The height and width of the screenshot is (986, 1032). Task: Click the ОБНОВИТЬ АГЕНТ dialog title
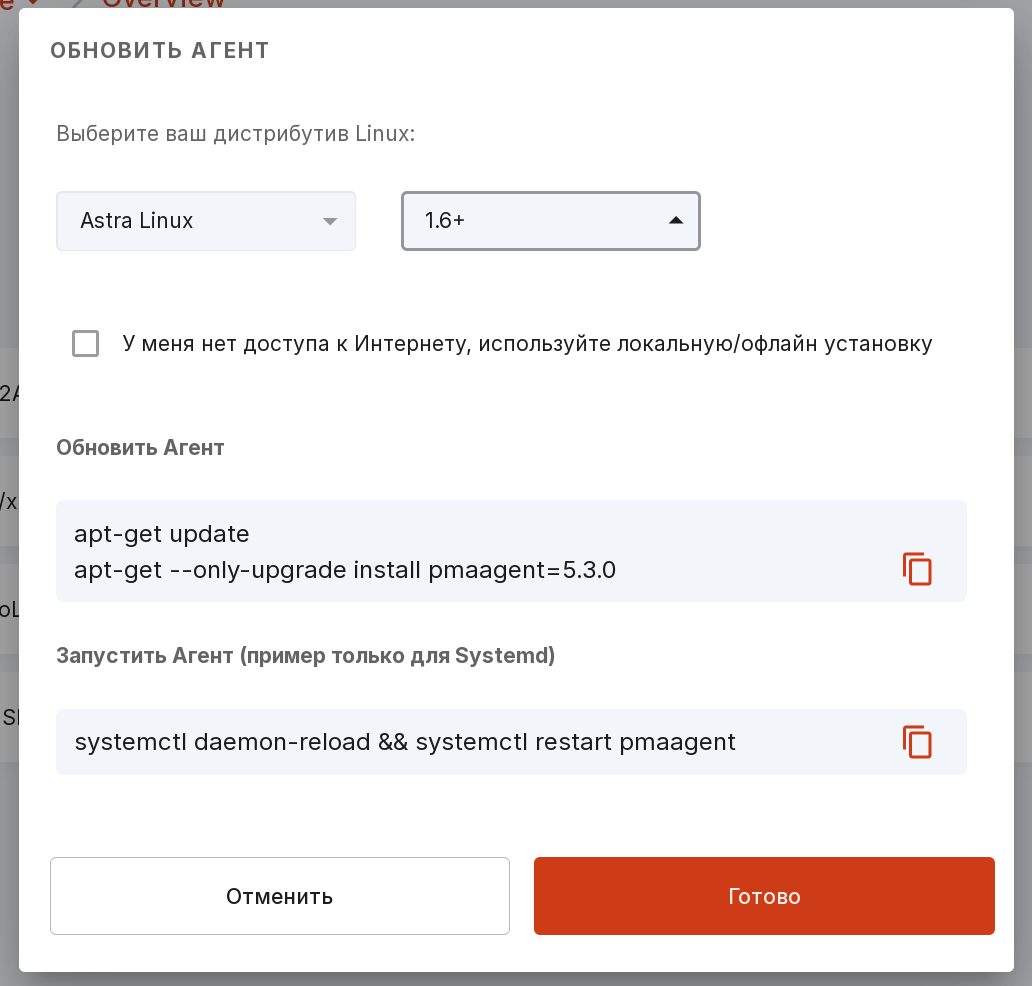coord(160,51)
